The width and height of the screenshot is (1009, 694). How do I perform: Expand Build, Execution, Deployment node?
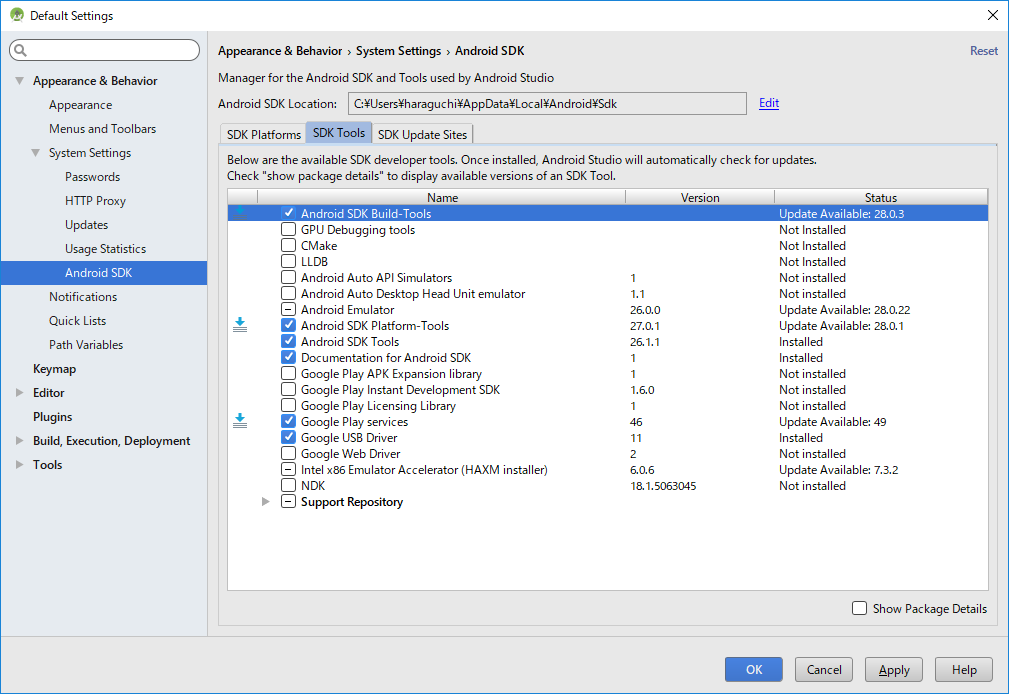coord(20,440)
